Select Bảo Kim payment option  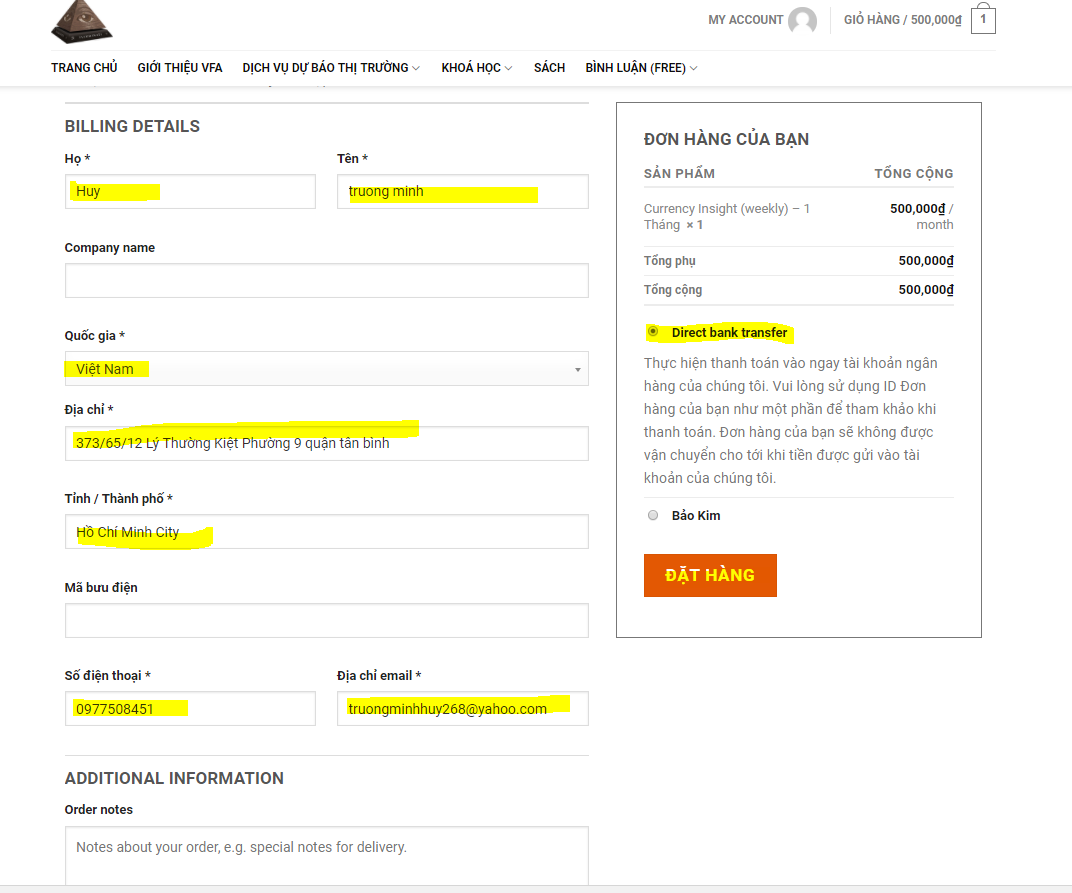point(653,515)
